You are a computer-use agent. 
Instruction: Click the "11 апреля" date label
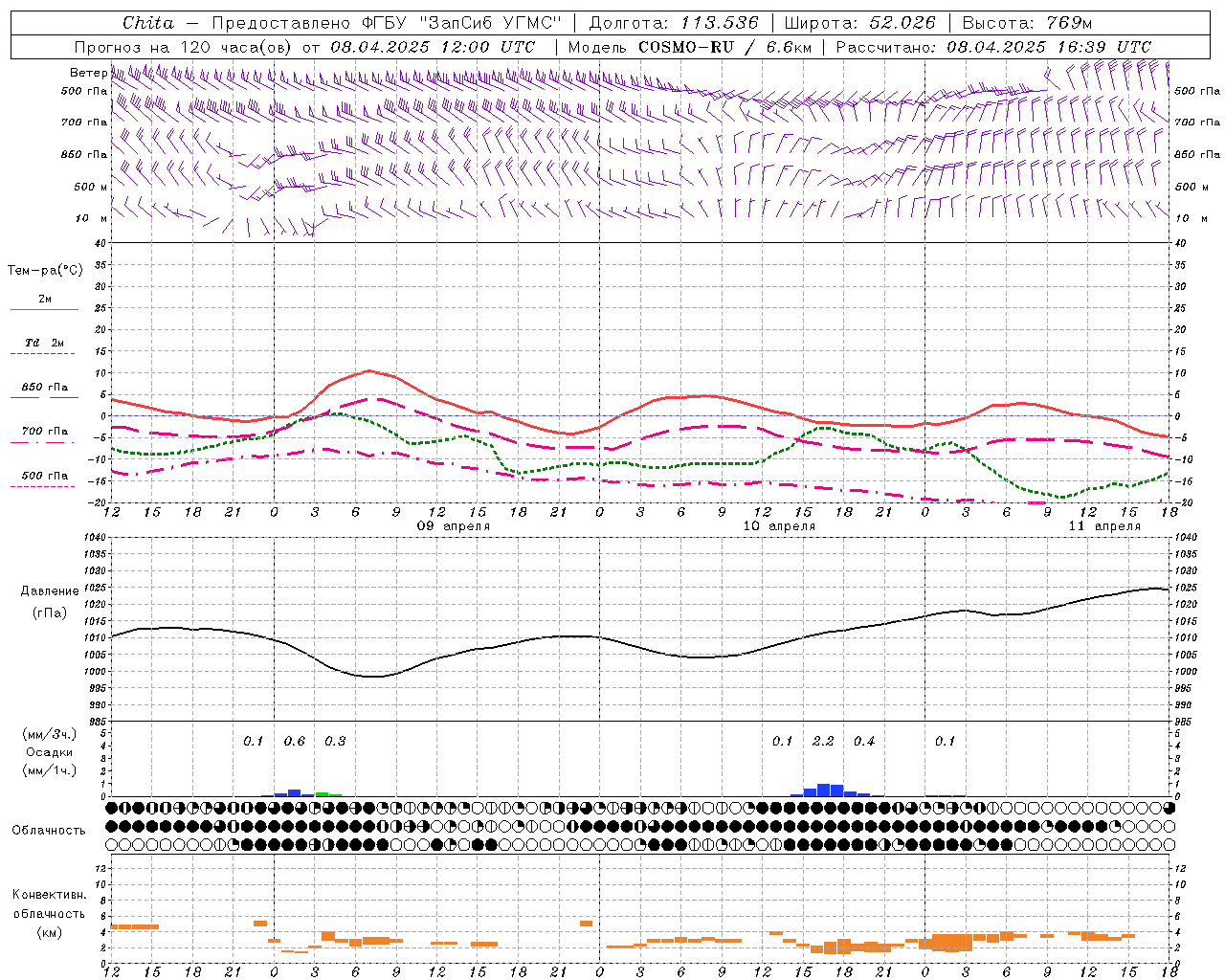(1104, 526)
